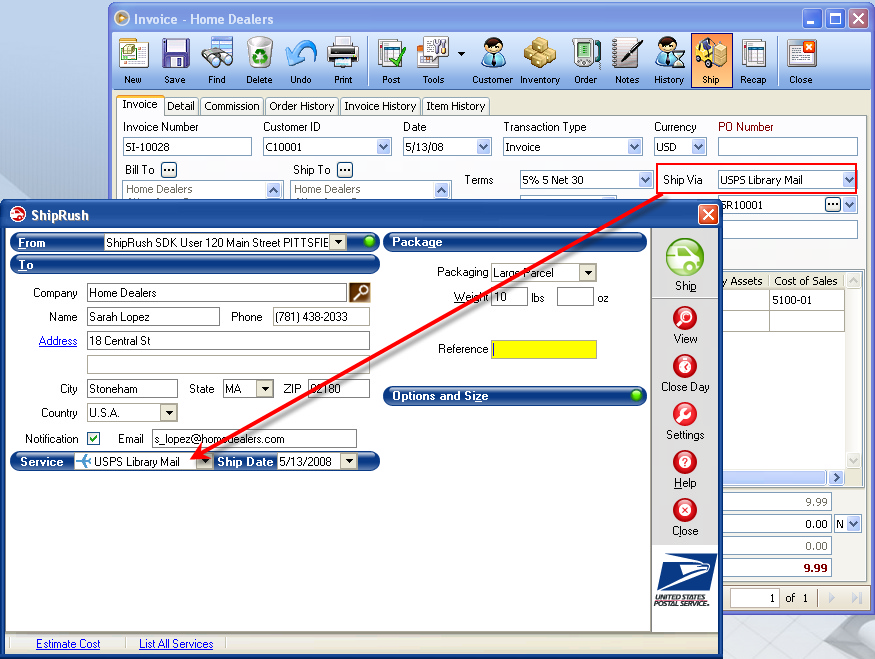The width and height of the screenshot is (875, 659).
Task: Close the ShipRush dialog with title-bar X
Action: click(708, 214)
